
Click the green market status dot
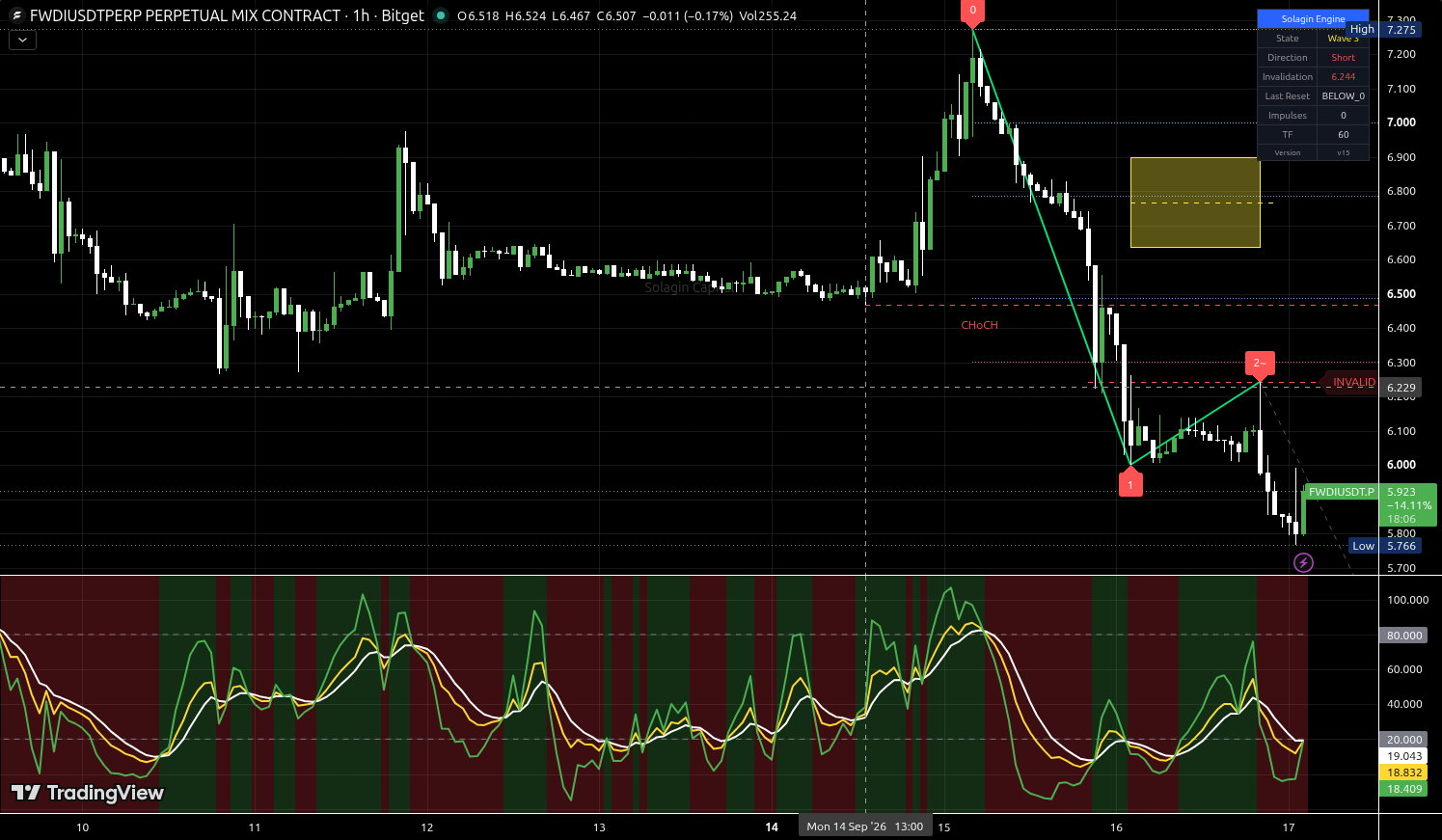point(441,15)
